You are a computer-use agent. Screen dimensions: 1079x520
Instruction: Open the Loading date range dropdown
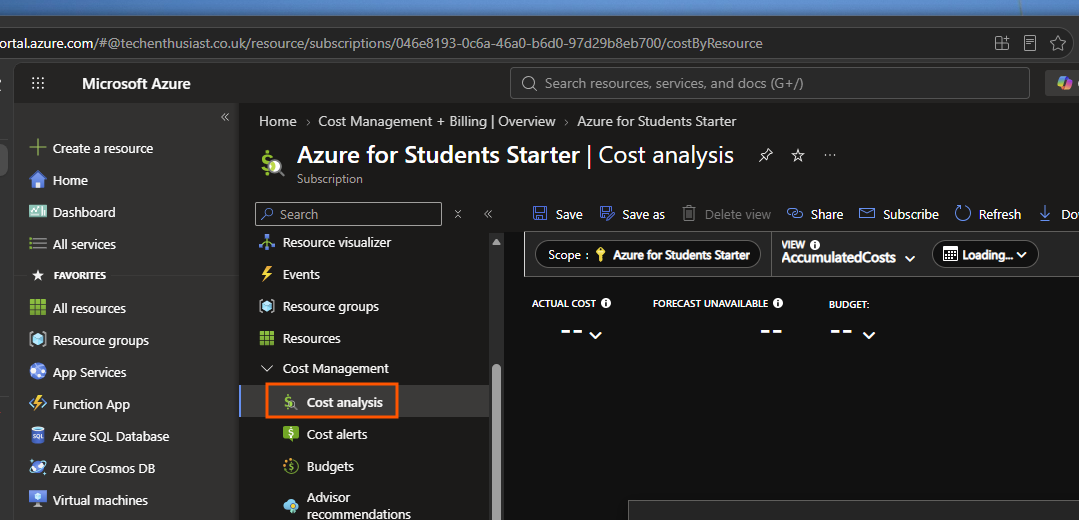click(x=985, y=254)
